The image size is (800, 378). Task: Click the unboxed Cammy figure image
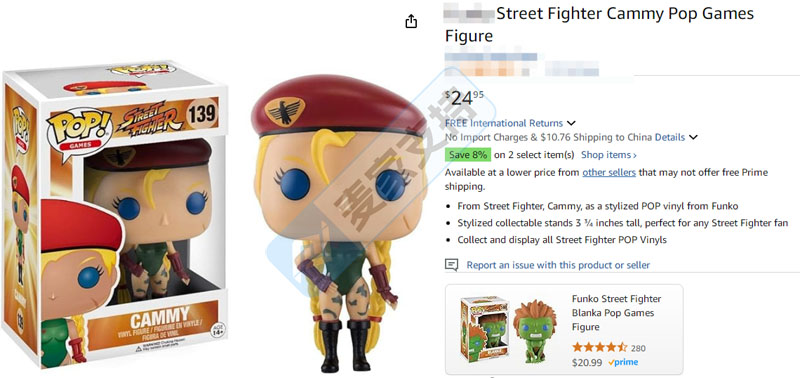point(339,223)
